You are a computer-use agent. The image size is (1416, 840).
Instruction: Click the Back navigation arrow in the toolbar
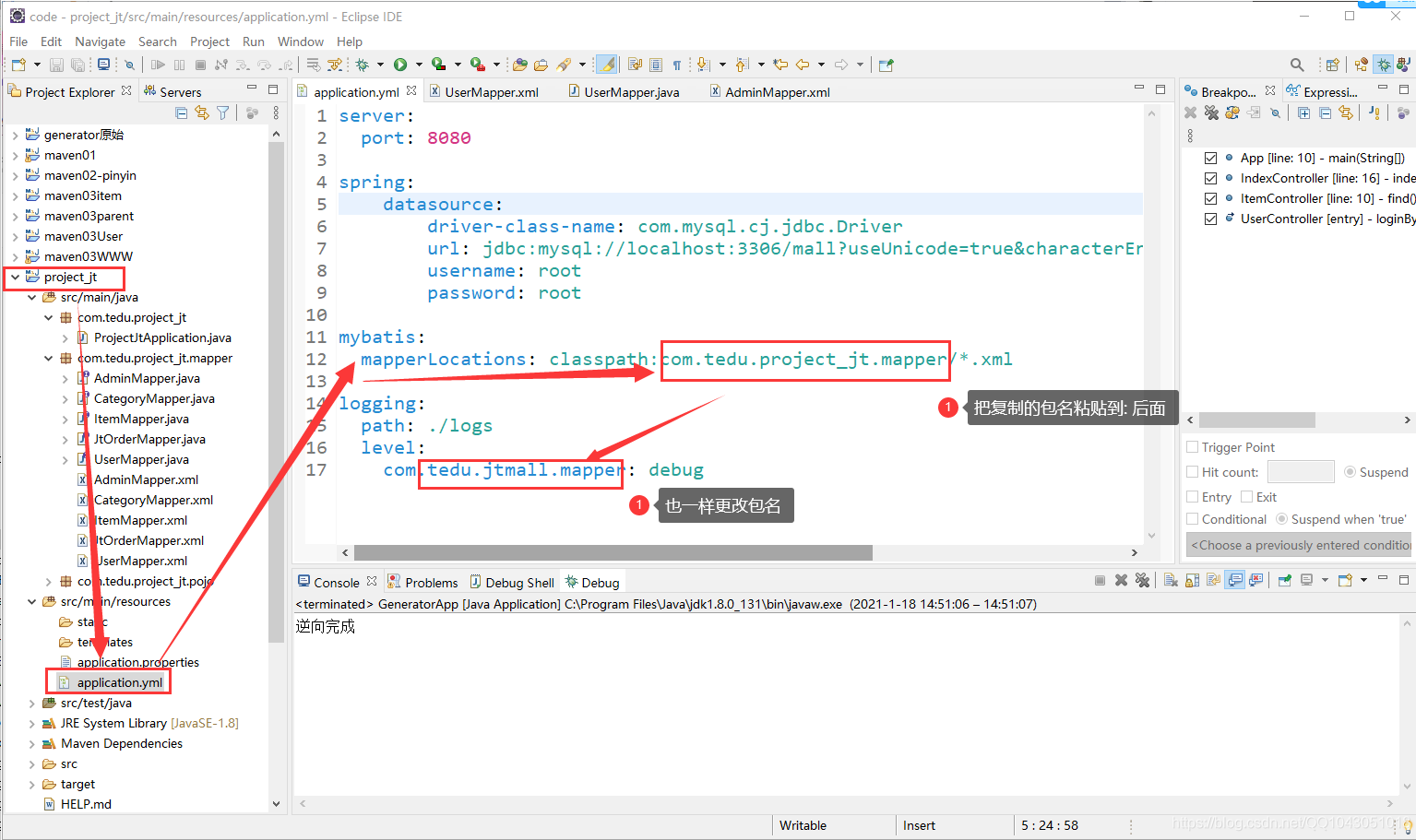click(803, 65)
